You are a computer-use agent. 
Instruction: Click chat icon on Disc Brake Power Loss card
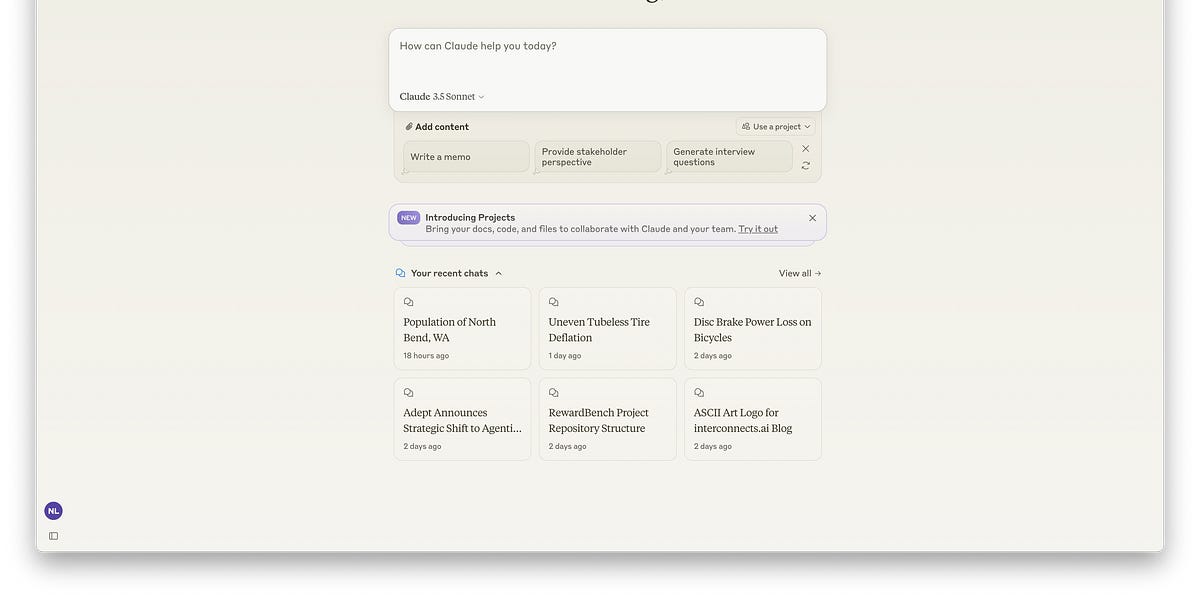tap(699, 302)
